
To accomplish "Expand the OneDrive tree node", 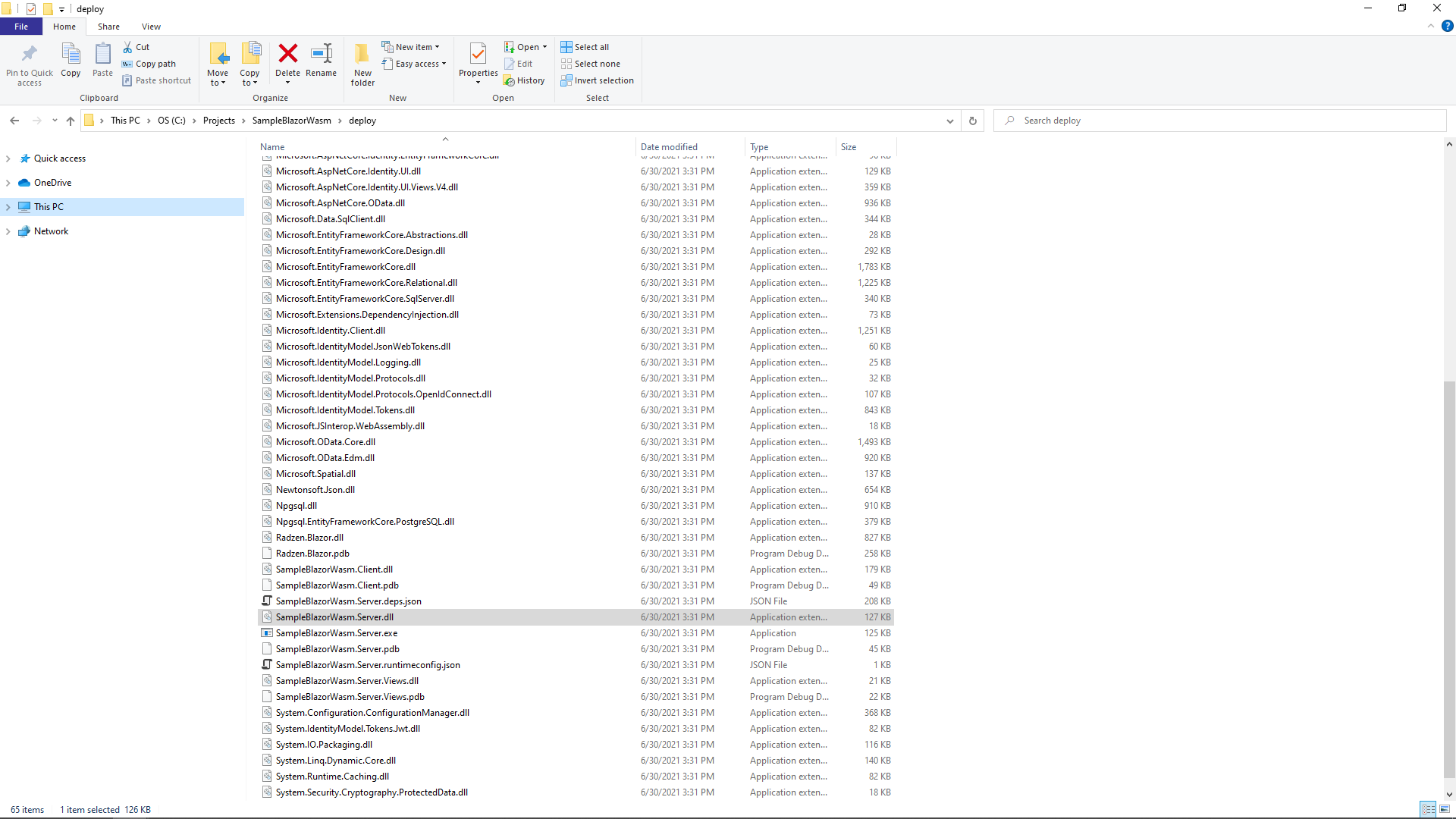I will coord(8,183).
